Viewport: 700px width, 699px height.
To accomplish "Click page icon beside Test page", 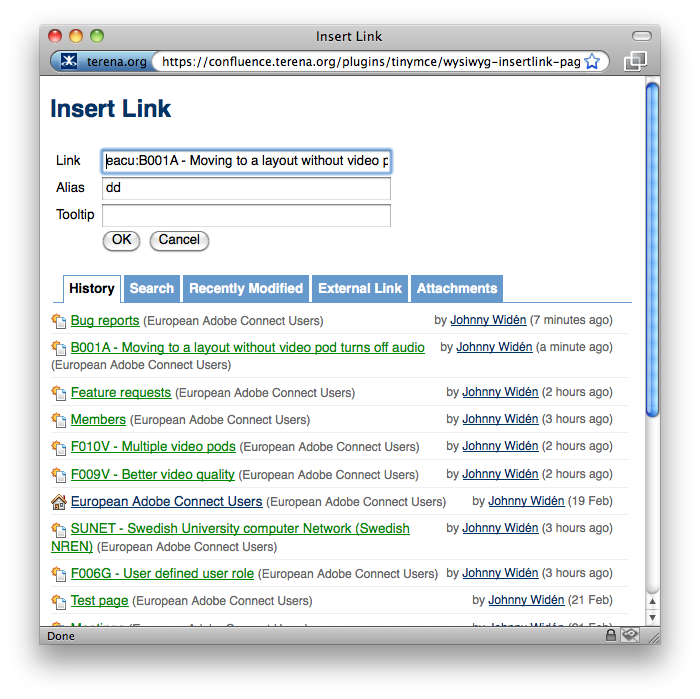I will point(58,601).
